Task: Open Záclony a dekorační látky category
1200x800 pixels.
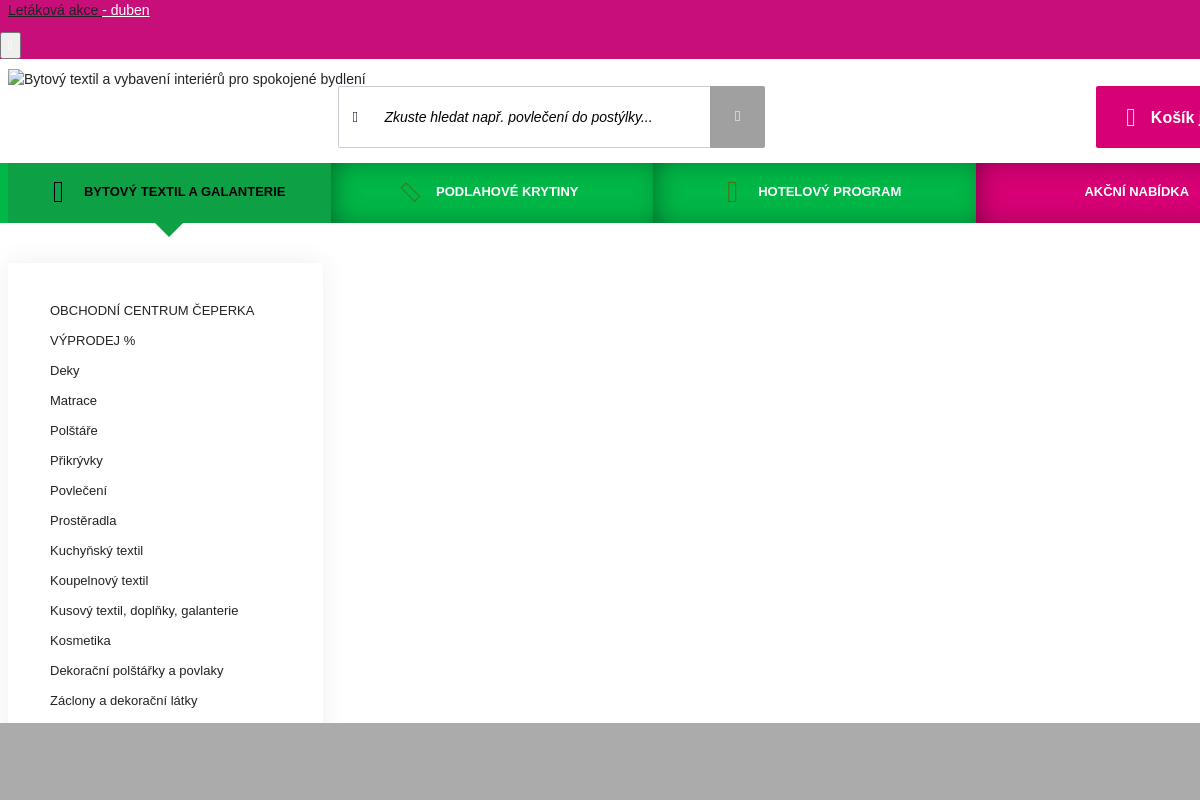Action: point(123,701)
